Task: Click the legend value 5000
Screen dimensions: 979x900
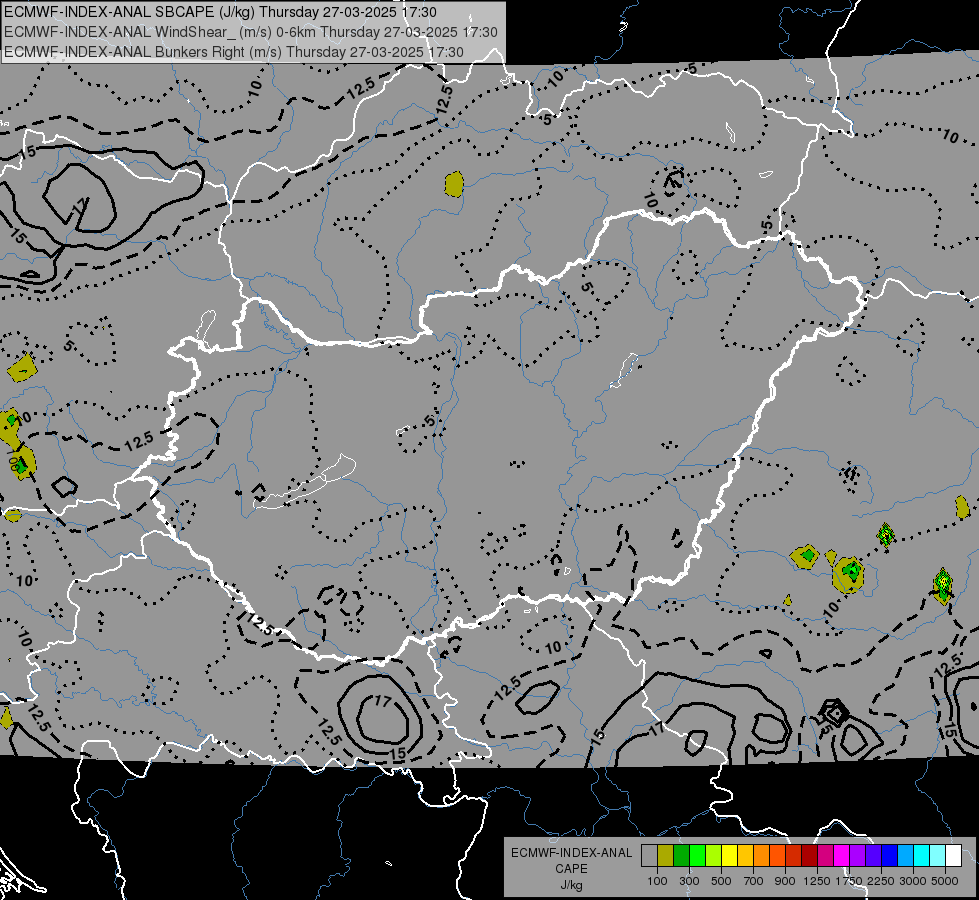Action: tap(945, 881)
